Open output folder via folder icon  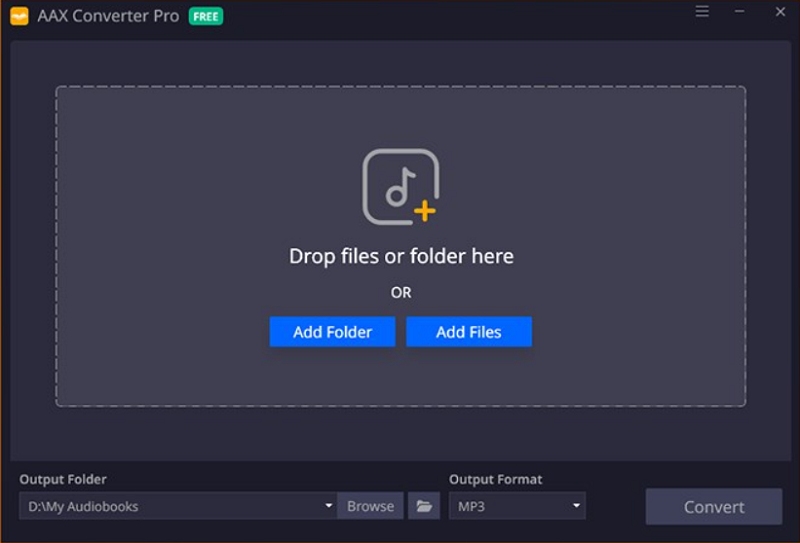coord(424,506)
